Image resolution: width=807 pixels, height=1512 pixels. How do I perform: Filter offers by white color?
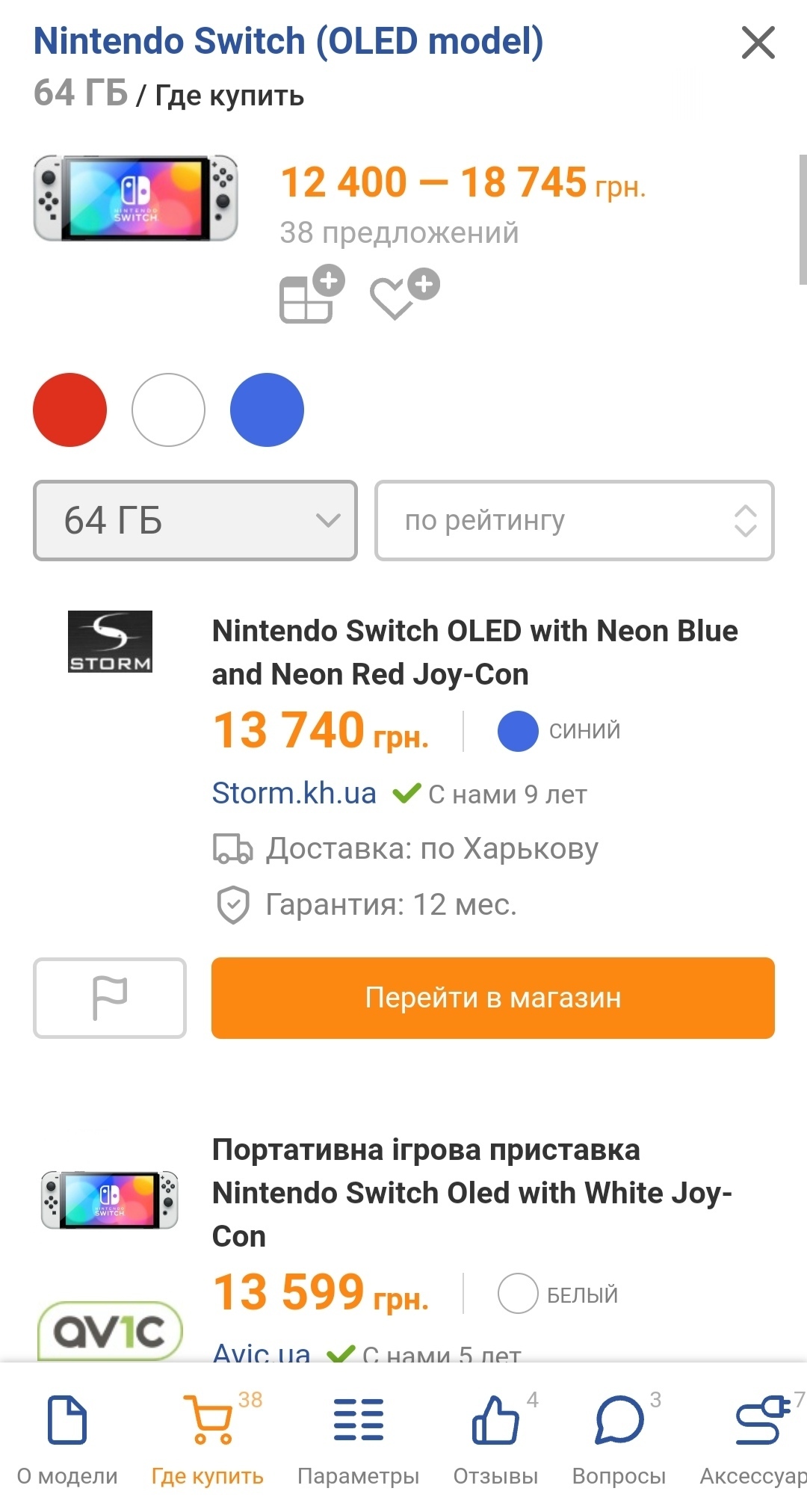pyautogui.click(x=168, y=410)
